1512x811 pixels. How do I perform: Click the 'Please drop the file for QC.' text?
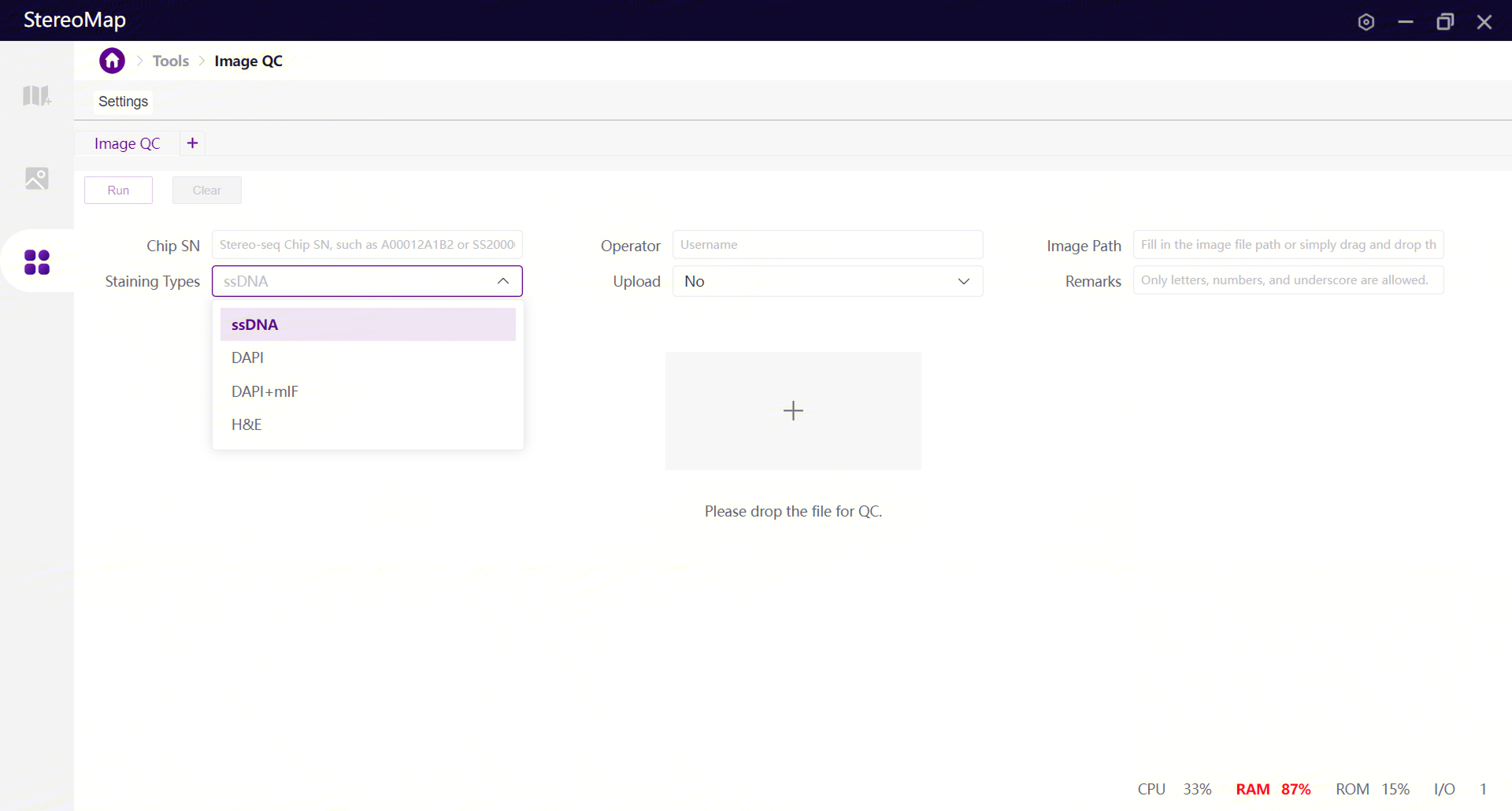pos(793,511)
